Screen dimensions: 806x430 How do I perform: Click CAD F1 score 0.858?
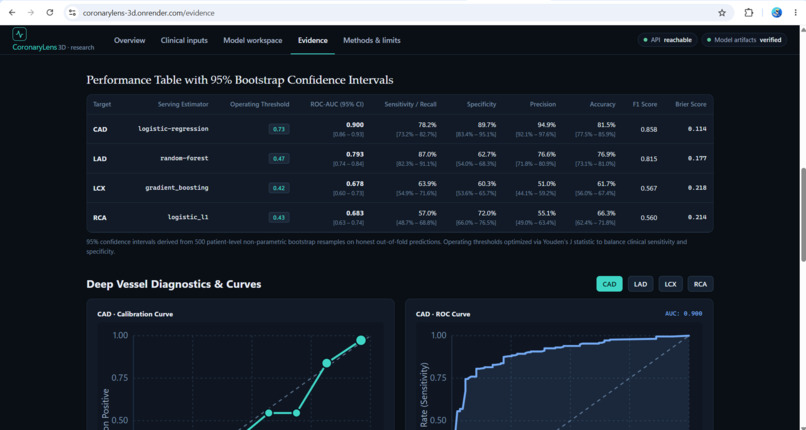[649, 129]
